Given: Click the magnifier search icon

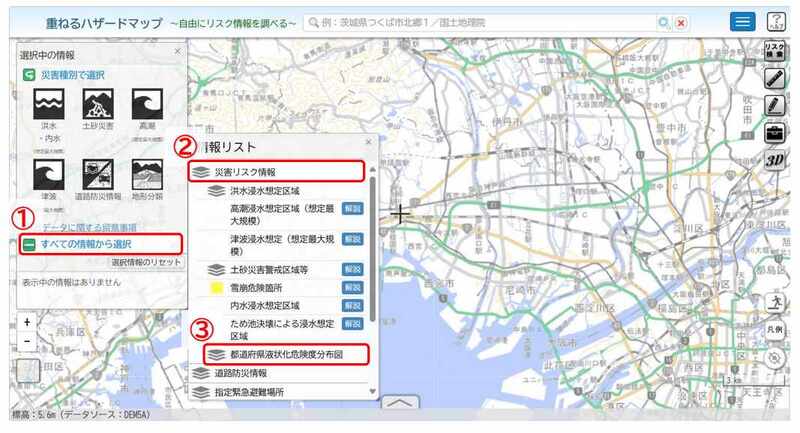Looking at the screenshot, I should click(x=663, y=22).
